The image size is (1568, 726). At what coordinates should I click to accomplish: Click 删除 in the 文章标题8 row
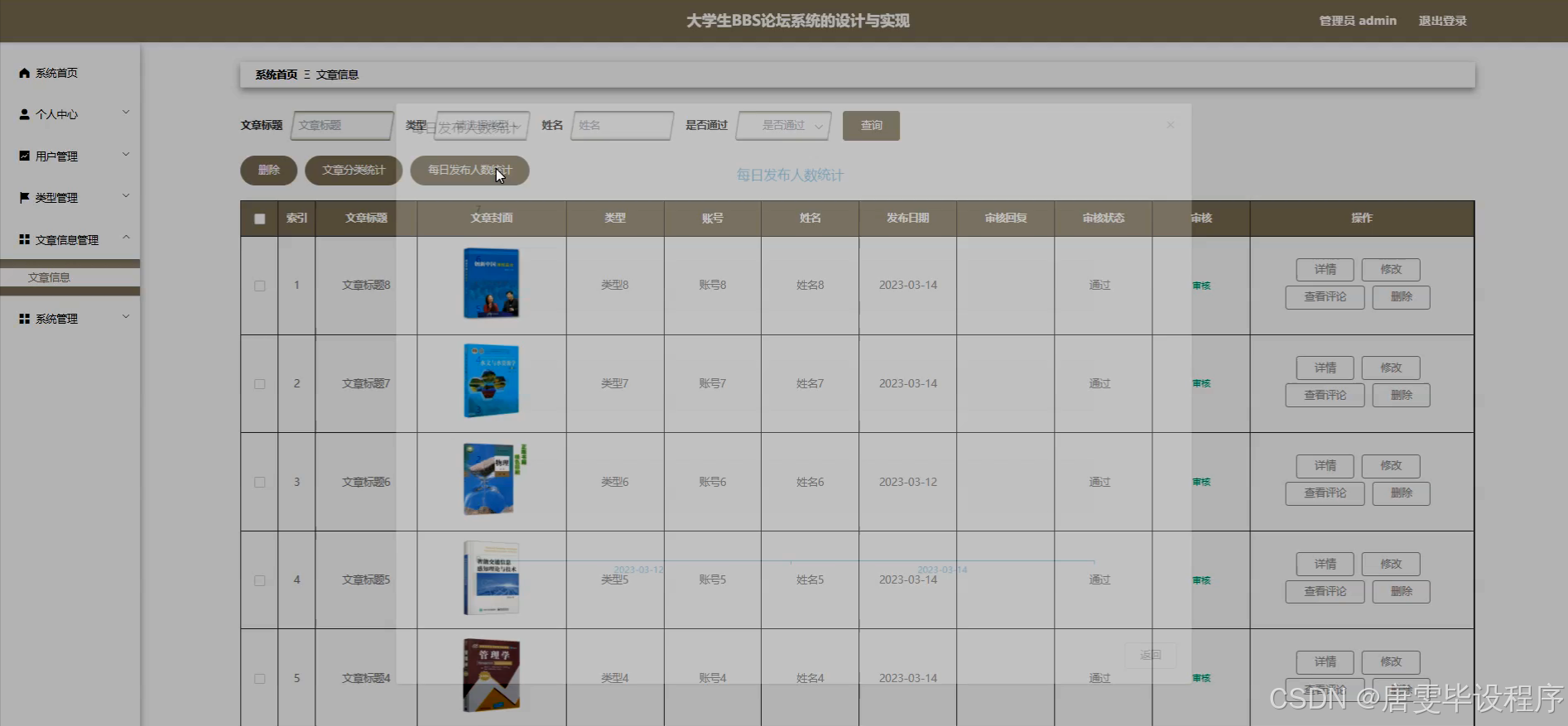pyautogui.click(x=1402, y=297)
